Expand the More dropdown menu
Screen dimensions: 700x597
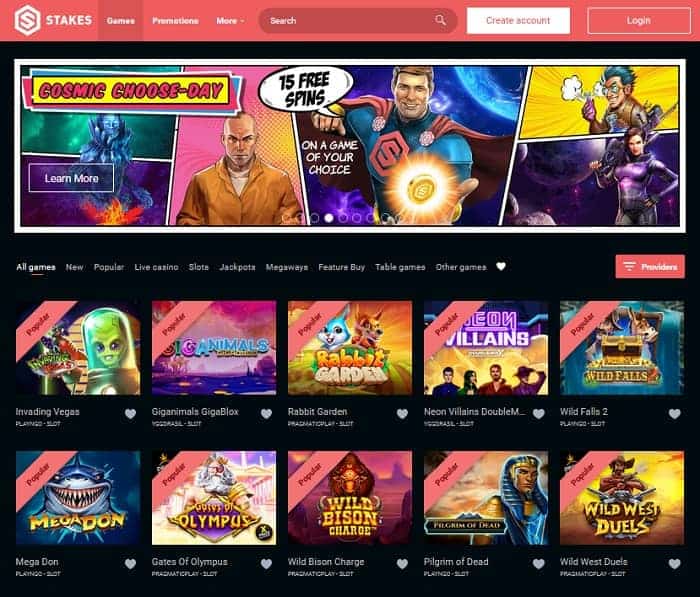pos(230,21)
